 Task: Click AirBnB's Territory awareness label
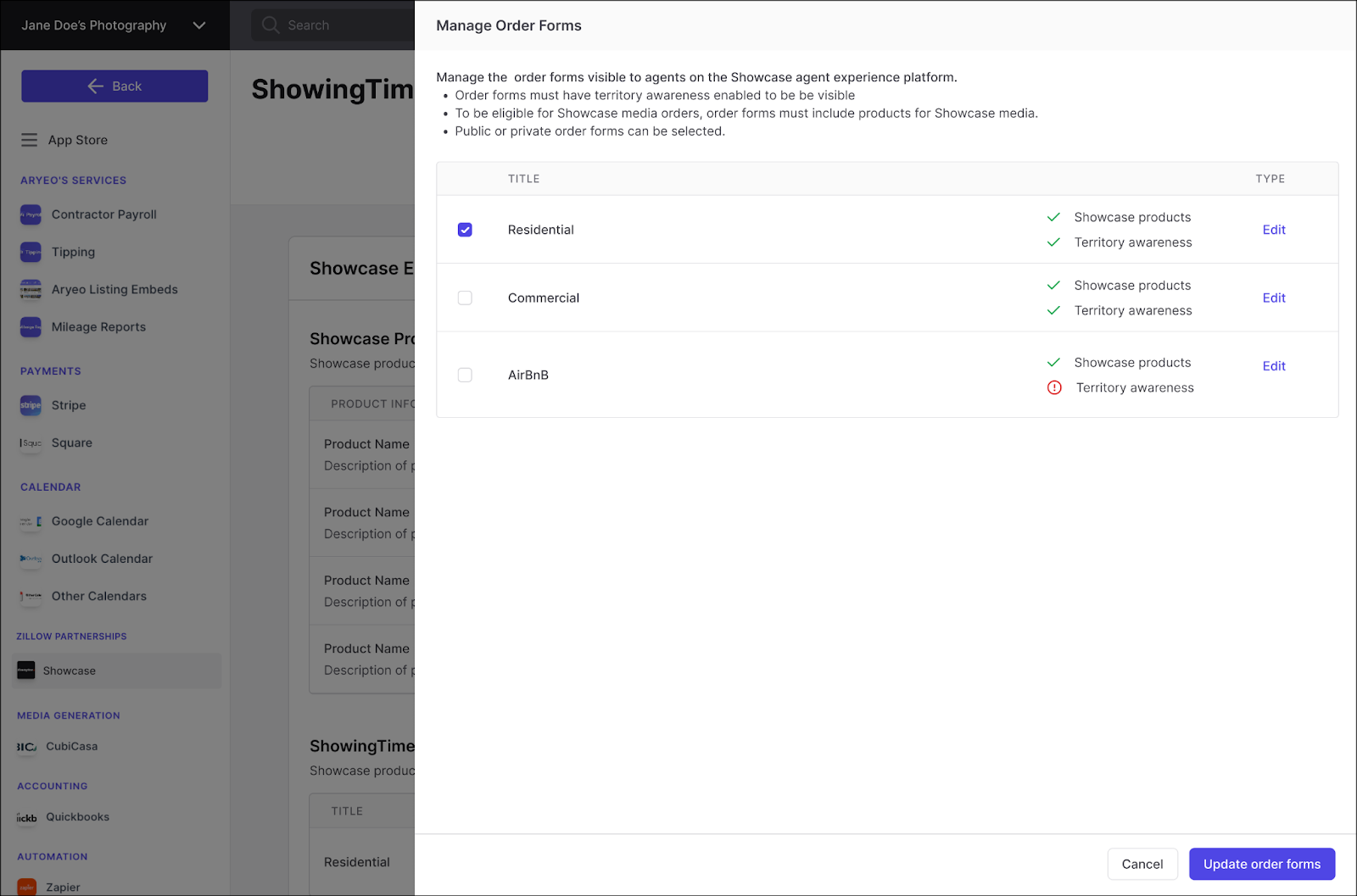(x=1135, y=387)
